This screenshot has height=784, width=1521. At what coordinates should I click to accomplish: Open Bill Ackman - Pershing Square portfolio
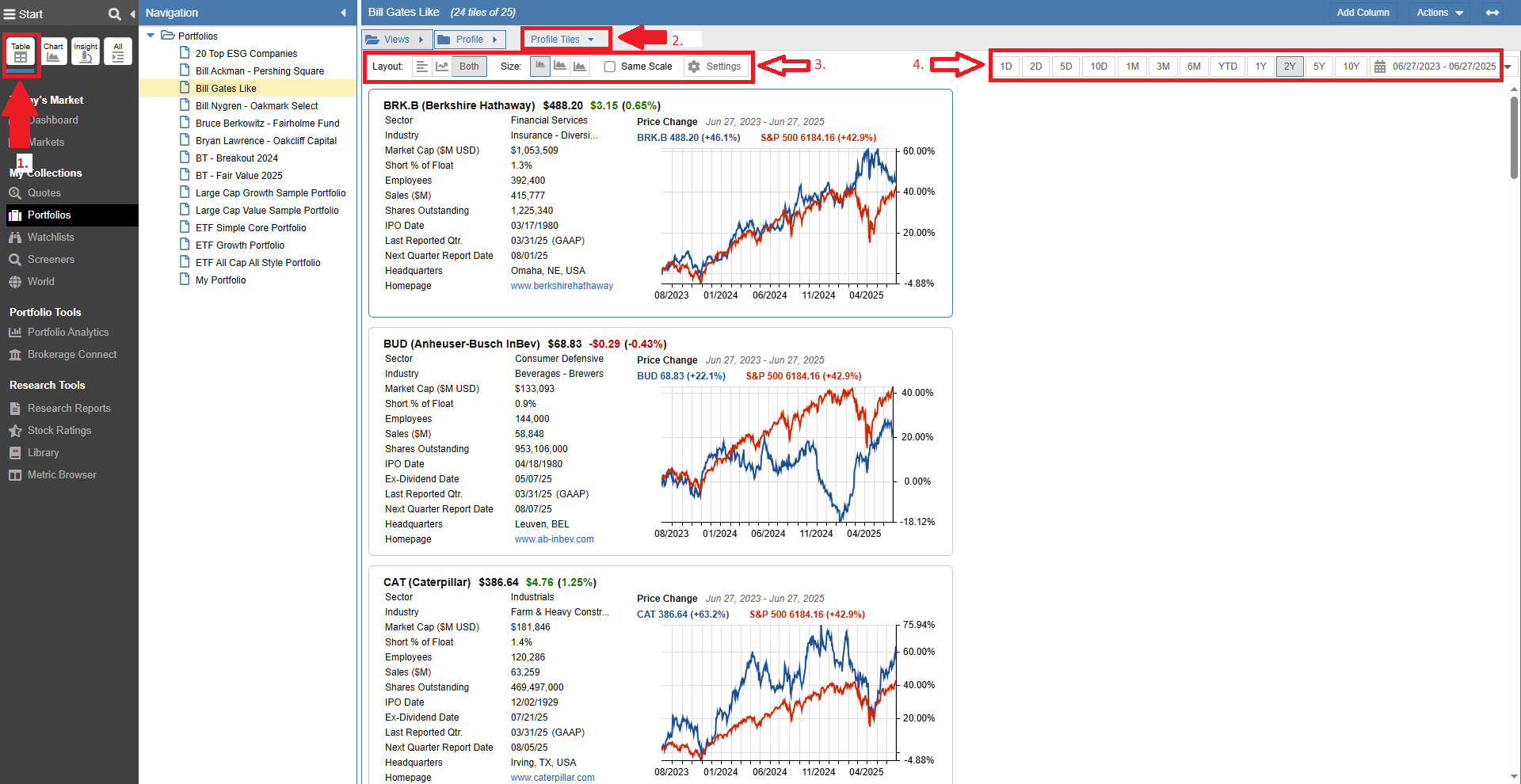tap(260, 71)
